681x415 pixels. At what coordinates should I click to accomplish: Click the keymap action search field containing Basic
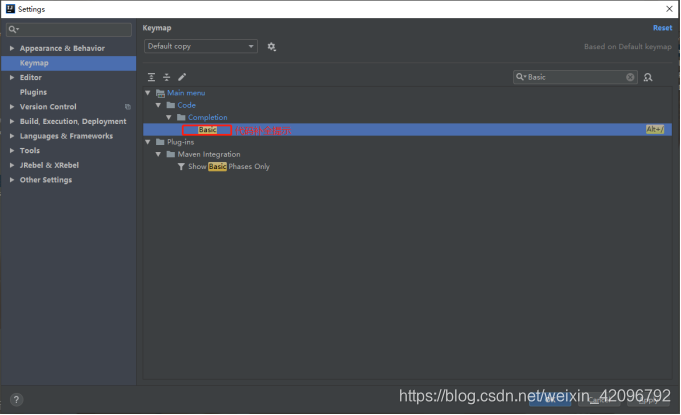[575, 77]
